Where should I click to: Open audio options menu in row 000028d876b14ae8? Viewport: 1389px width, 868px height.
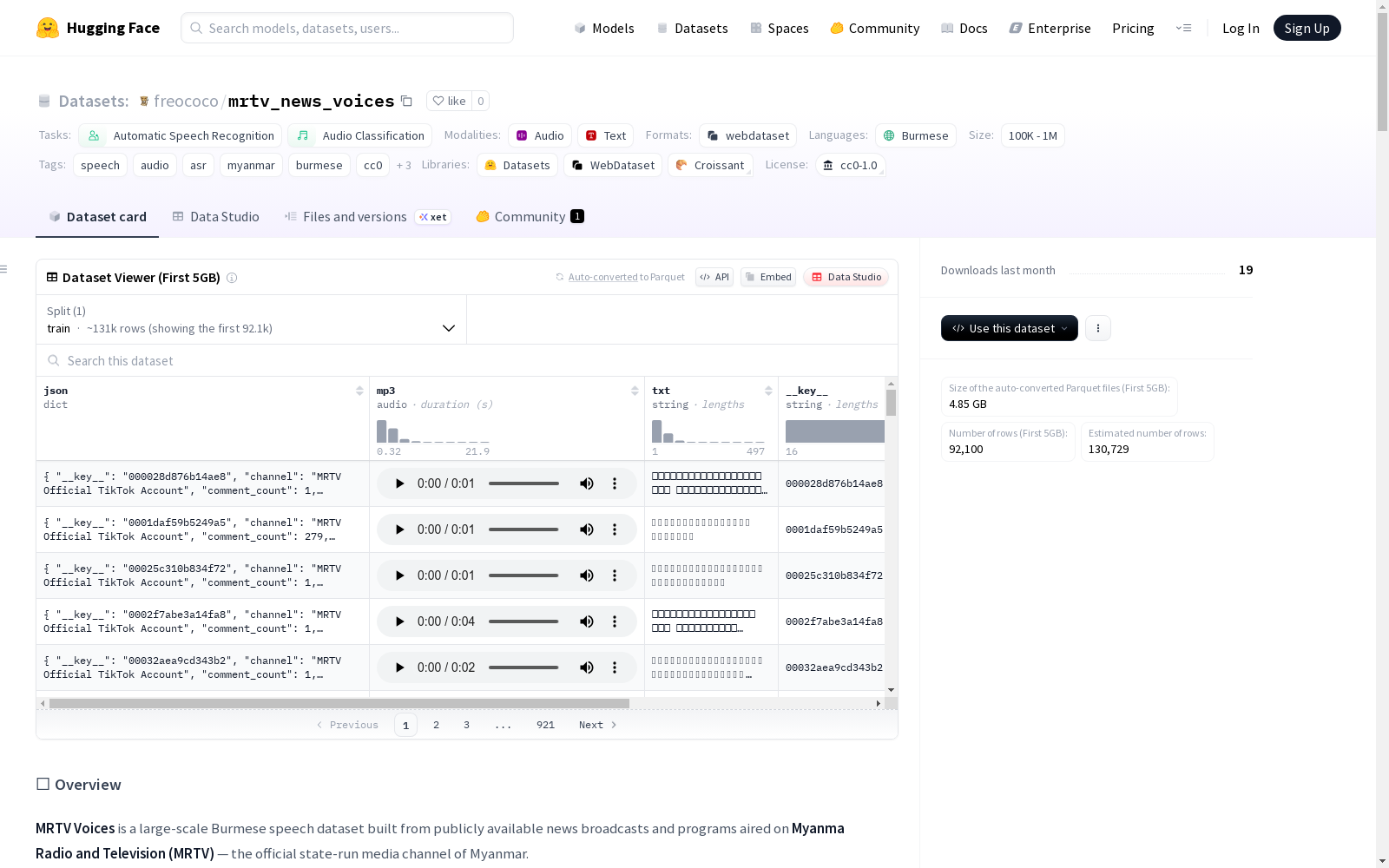coord(615,483)
